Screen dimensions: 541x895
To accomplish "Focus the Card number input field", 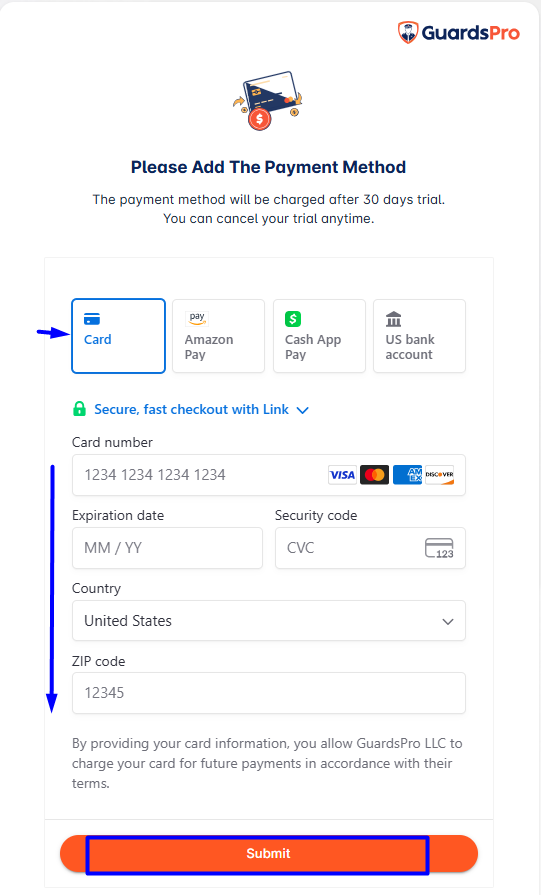I will [x=269, y=475].
